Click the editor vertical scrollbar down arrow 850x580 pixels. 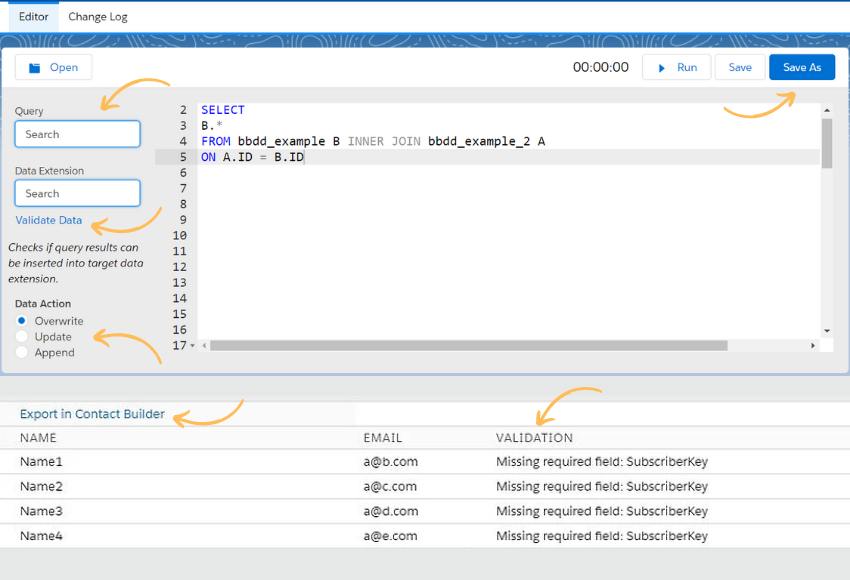pyautogui.click(x=827, y=331)
